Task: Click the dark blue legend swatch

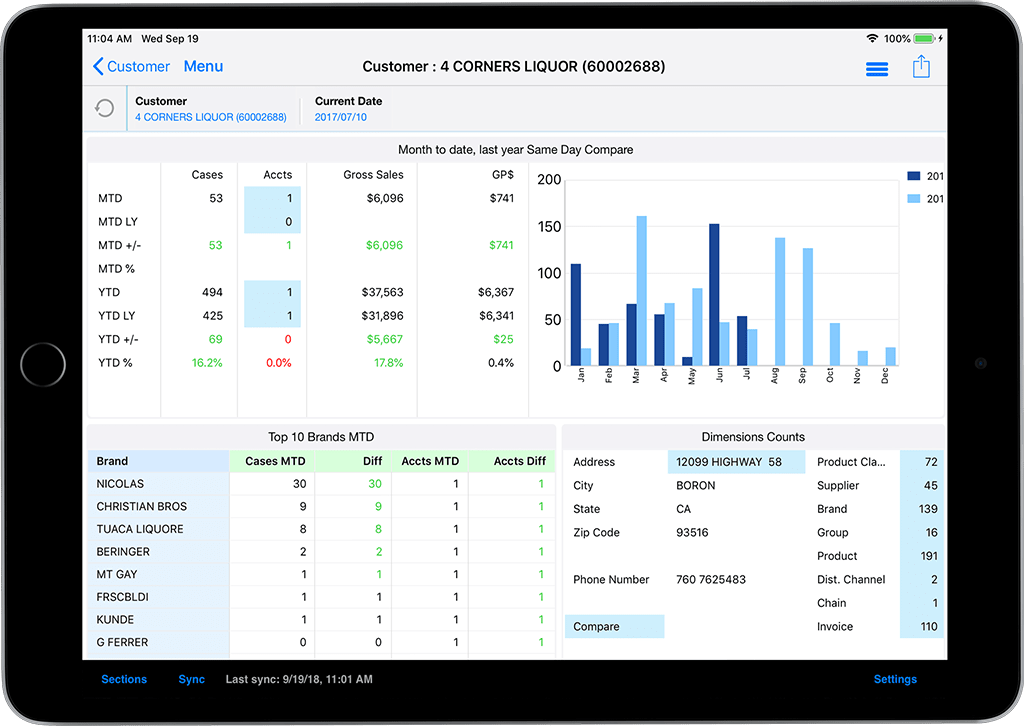Action: 913,176
